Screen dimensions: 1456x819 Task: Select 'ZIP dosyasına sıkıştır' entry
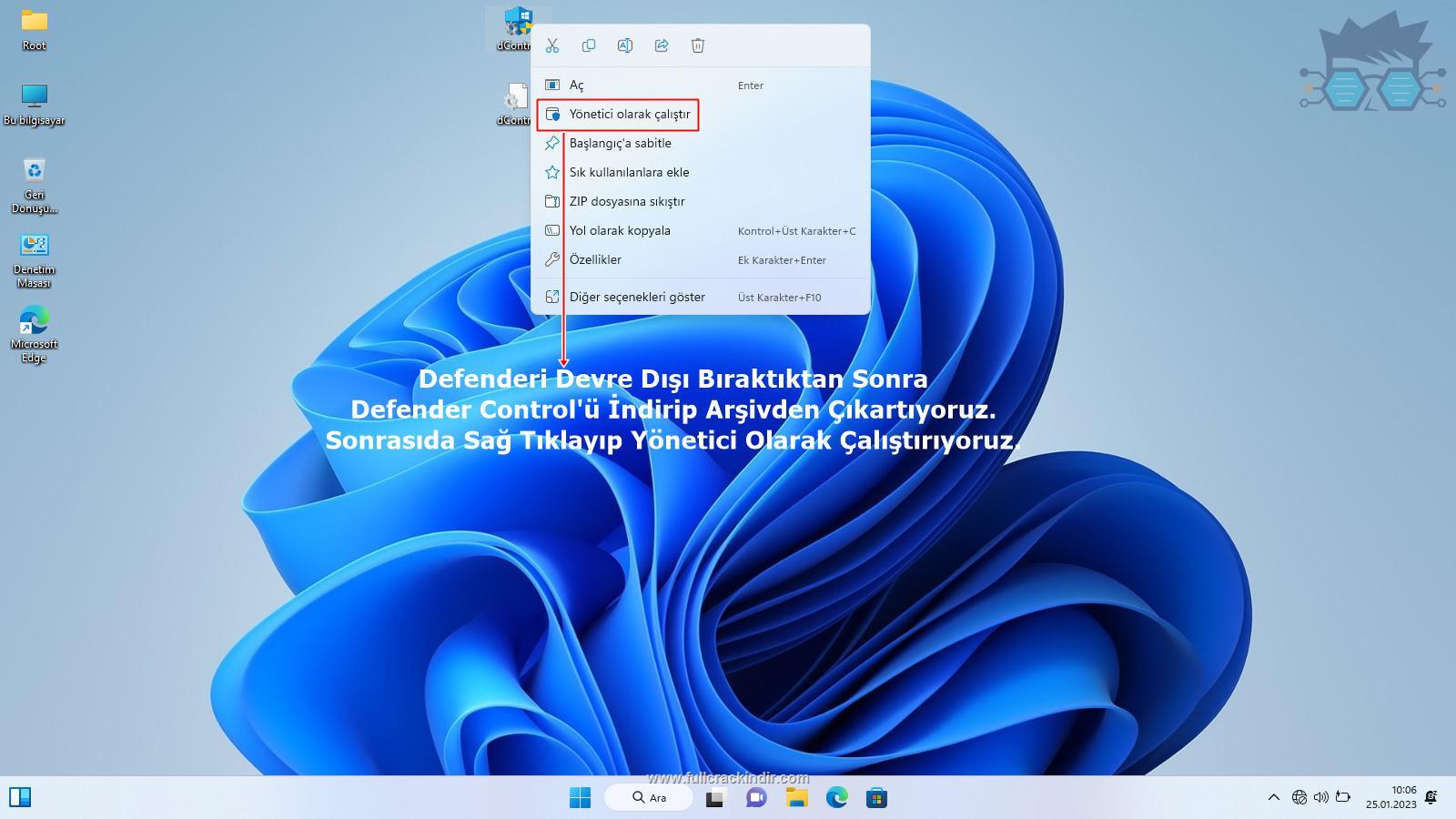click(x=701, y=201)
